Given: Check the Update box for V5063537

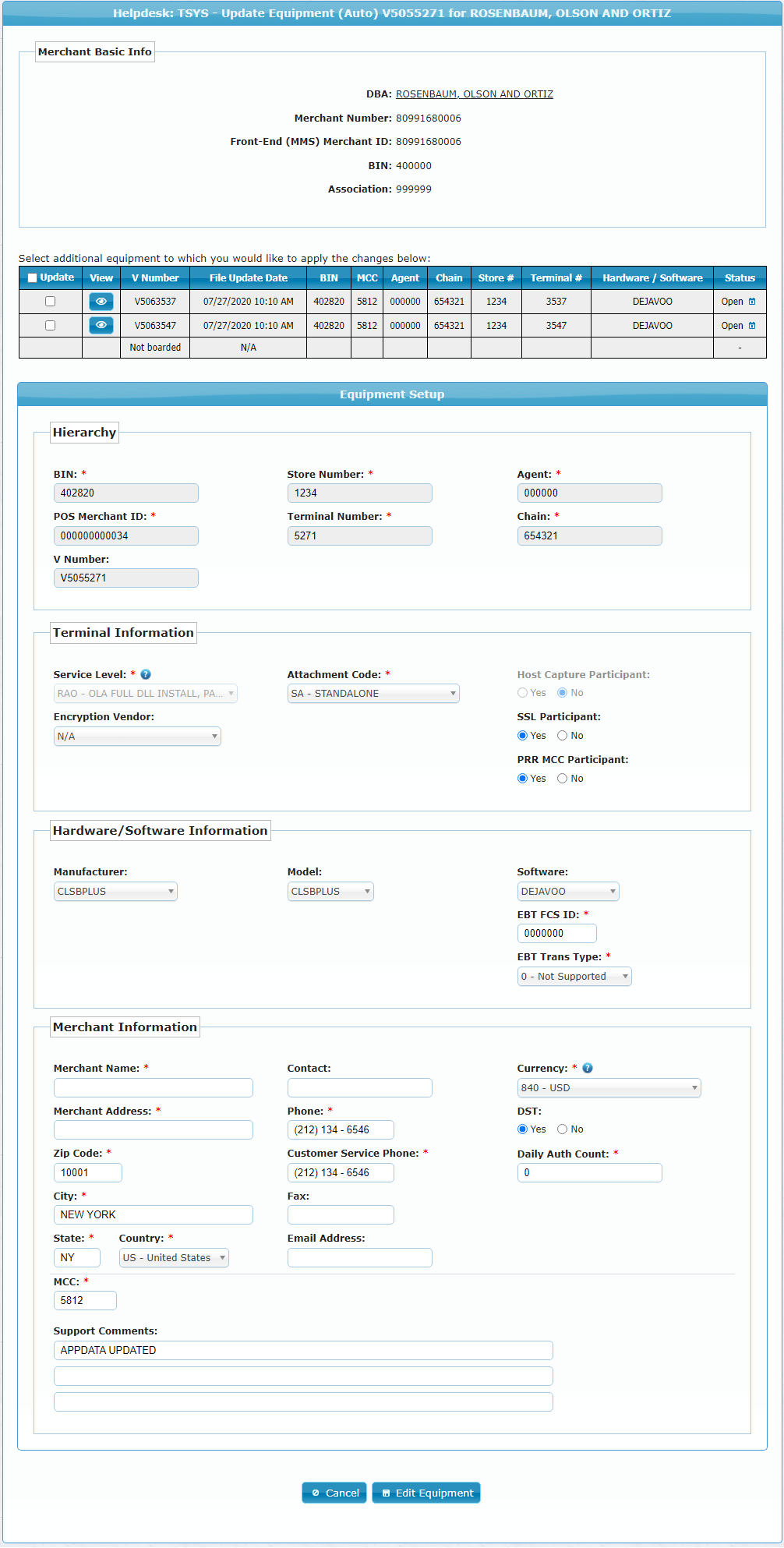Looking at the screenshot, I should pos(51,302).
